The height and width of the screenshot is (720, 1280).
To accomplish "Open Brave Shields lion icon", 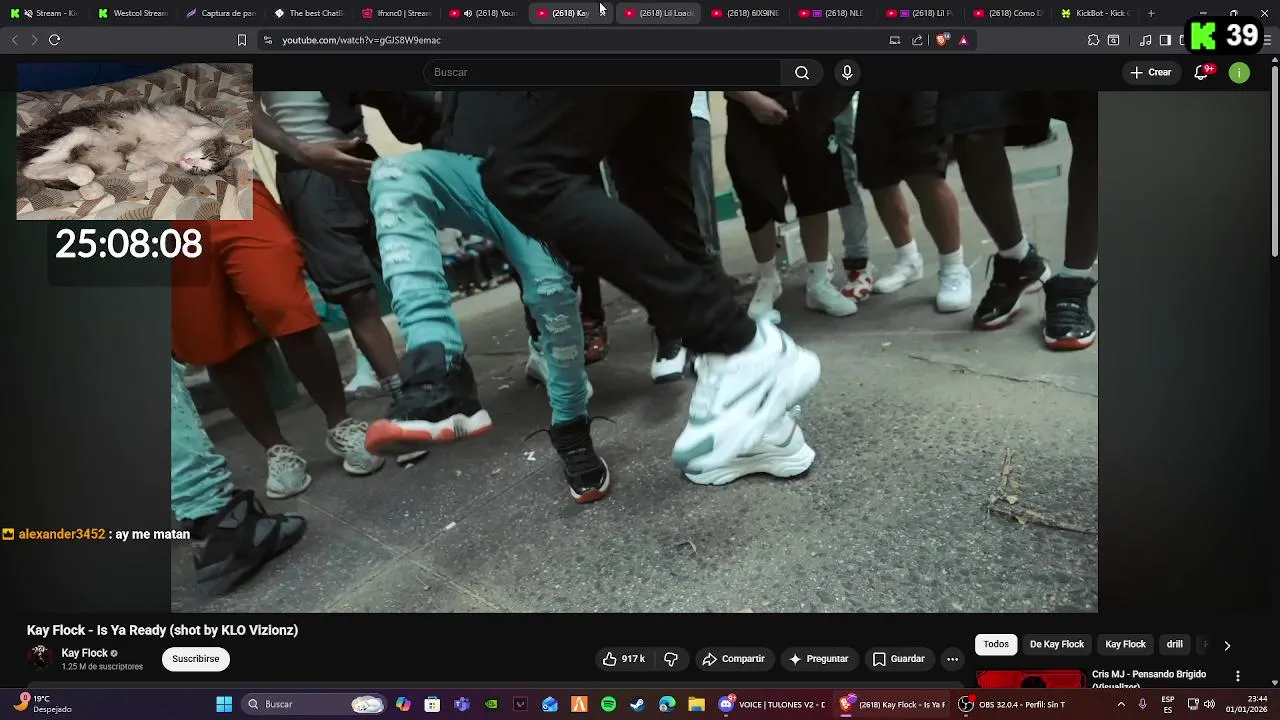I will coord(944,40).
